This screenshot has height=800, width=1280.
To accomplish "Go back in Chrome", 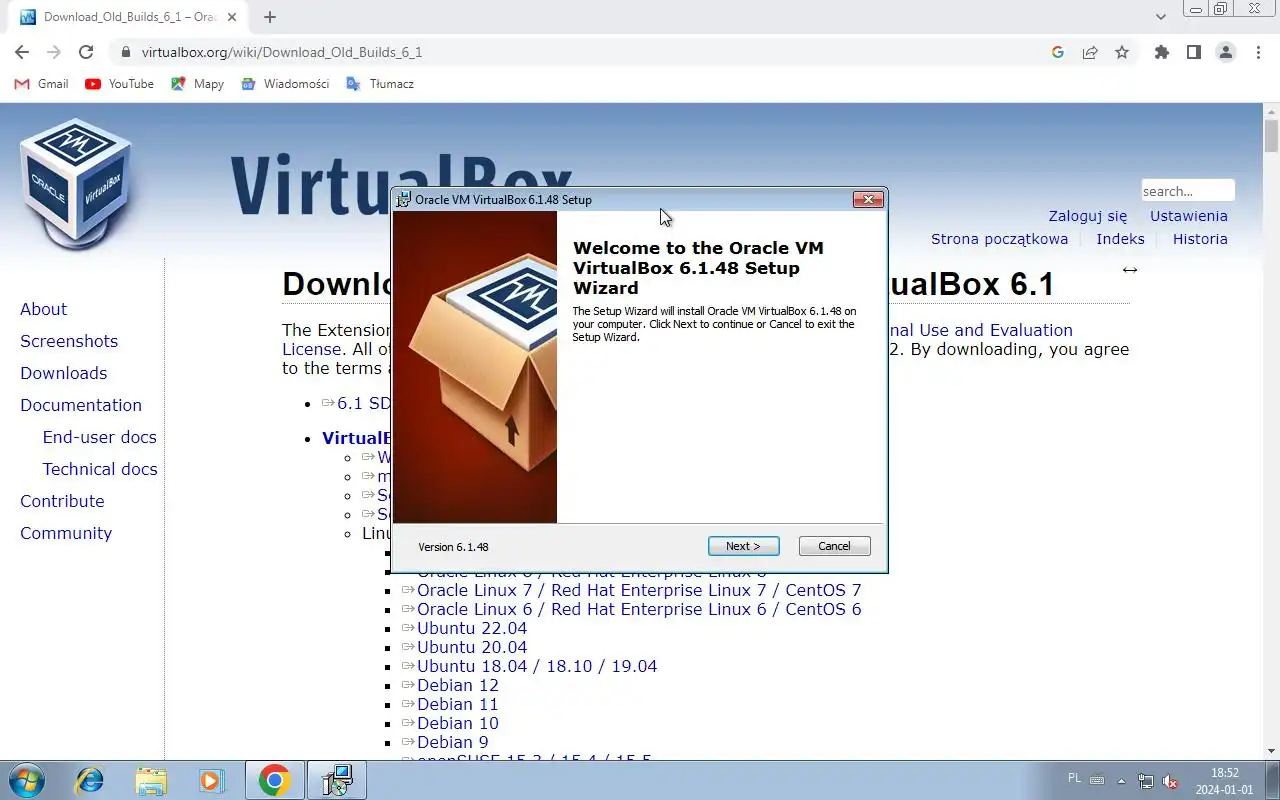I will pos(22,52).
